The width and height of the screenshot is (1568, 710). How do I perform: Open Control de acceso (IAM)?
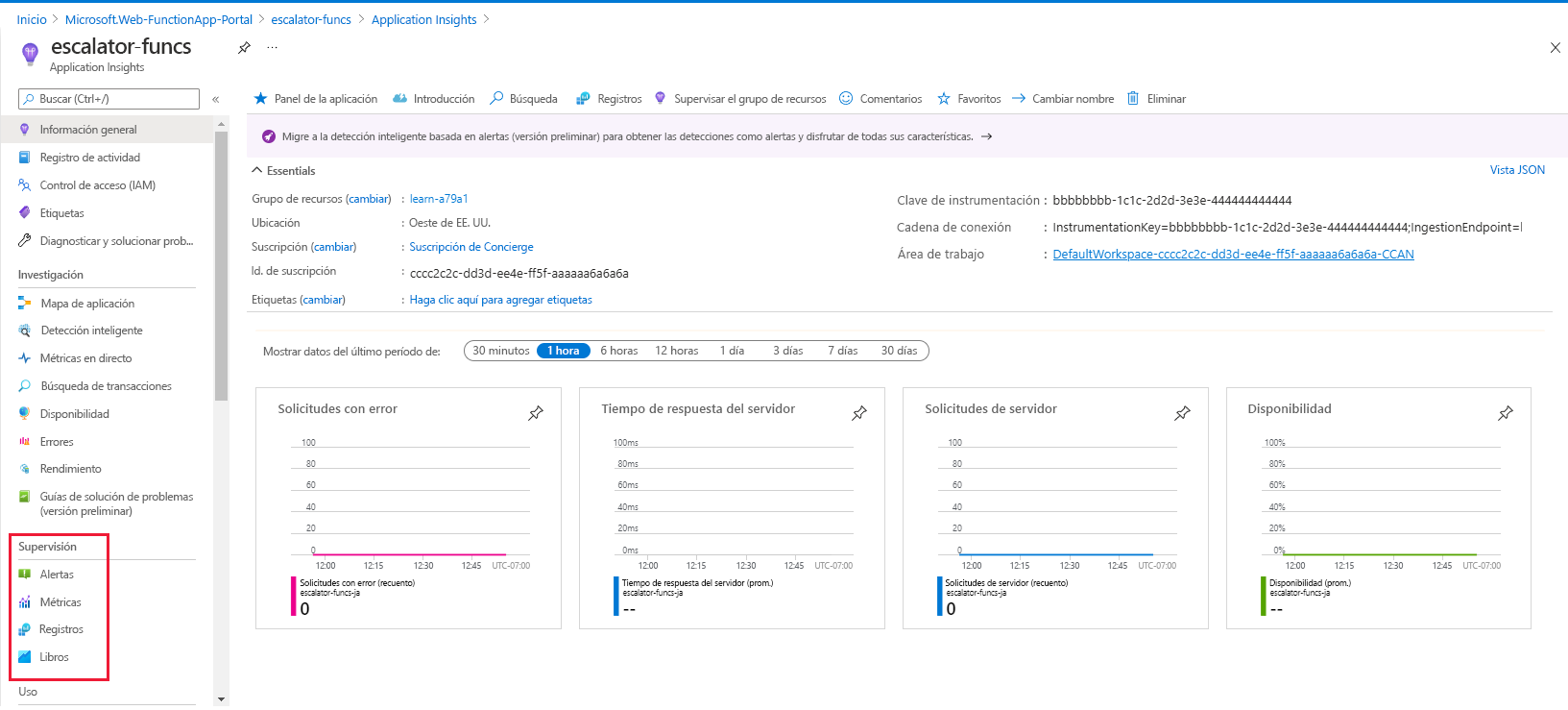pyautogui.click(x=107, y=185)
